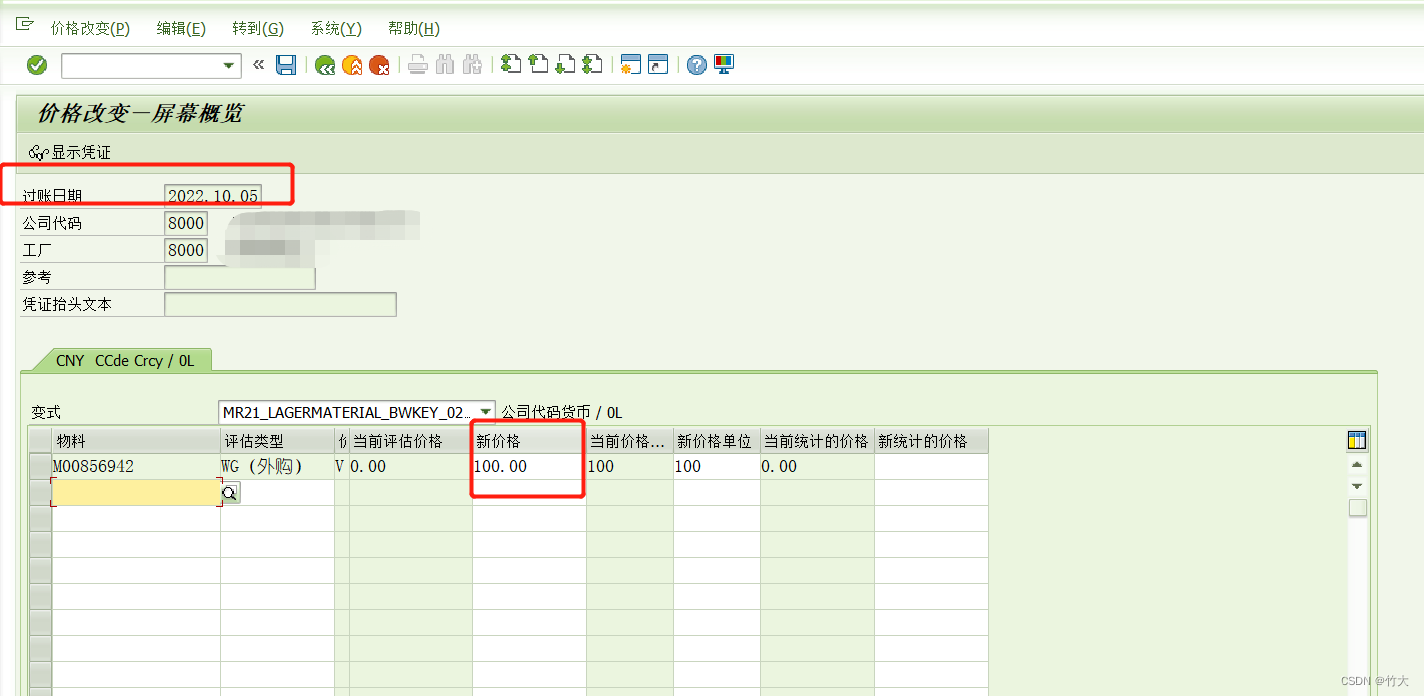Click the green Back icon
The image size is (1424, 696).
click(323, 64)
